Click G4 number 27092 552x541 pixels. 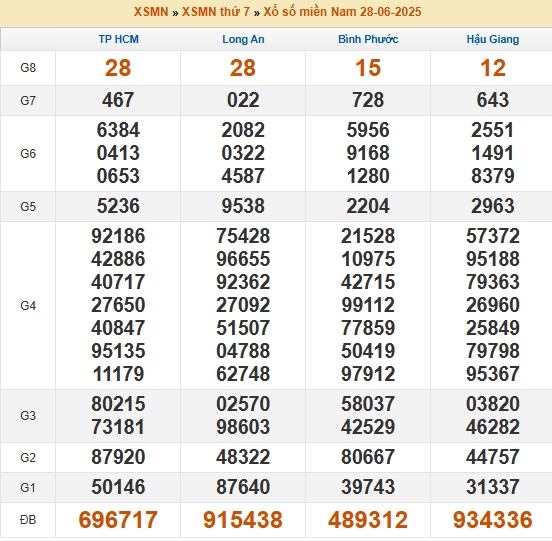pyautogui.click(x=243, y=305)
